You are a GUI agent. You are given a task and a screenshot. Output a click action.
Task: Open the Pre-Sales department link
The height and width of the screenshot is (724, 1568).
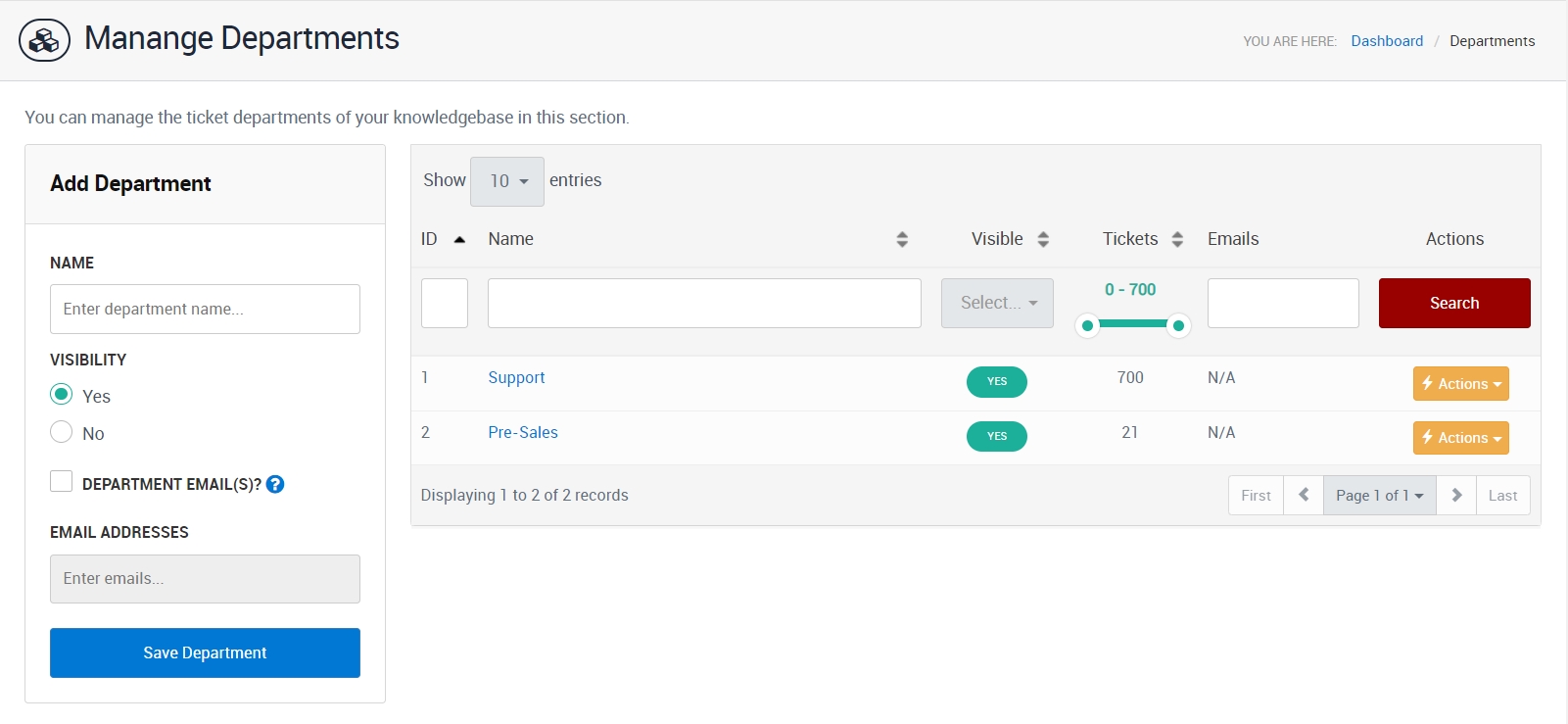pos(523,432)
